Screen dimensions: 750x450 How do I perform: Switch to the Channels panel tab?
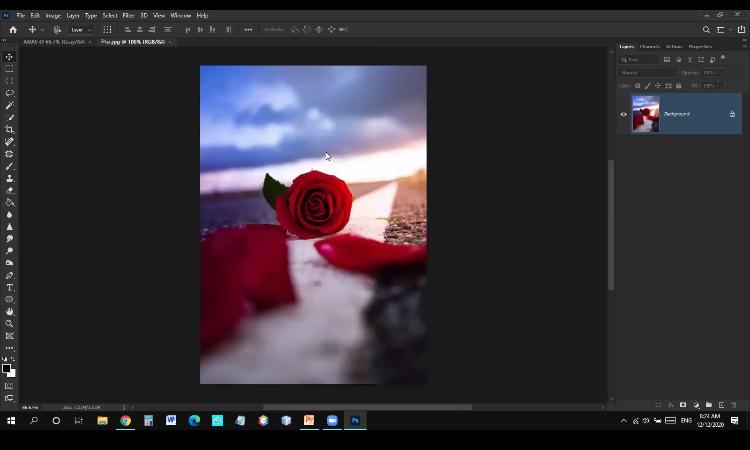click(650, 46)
